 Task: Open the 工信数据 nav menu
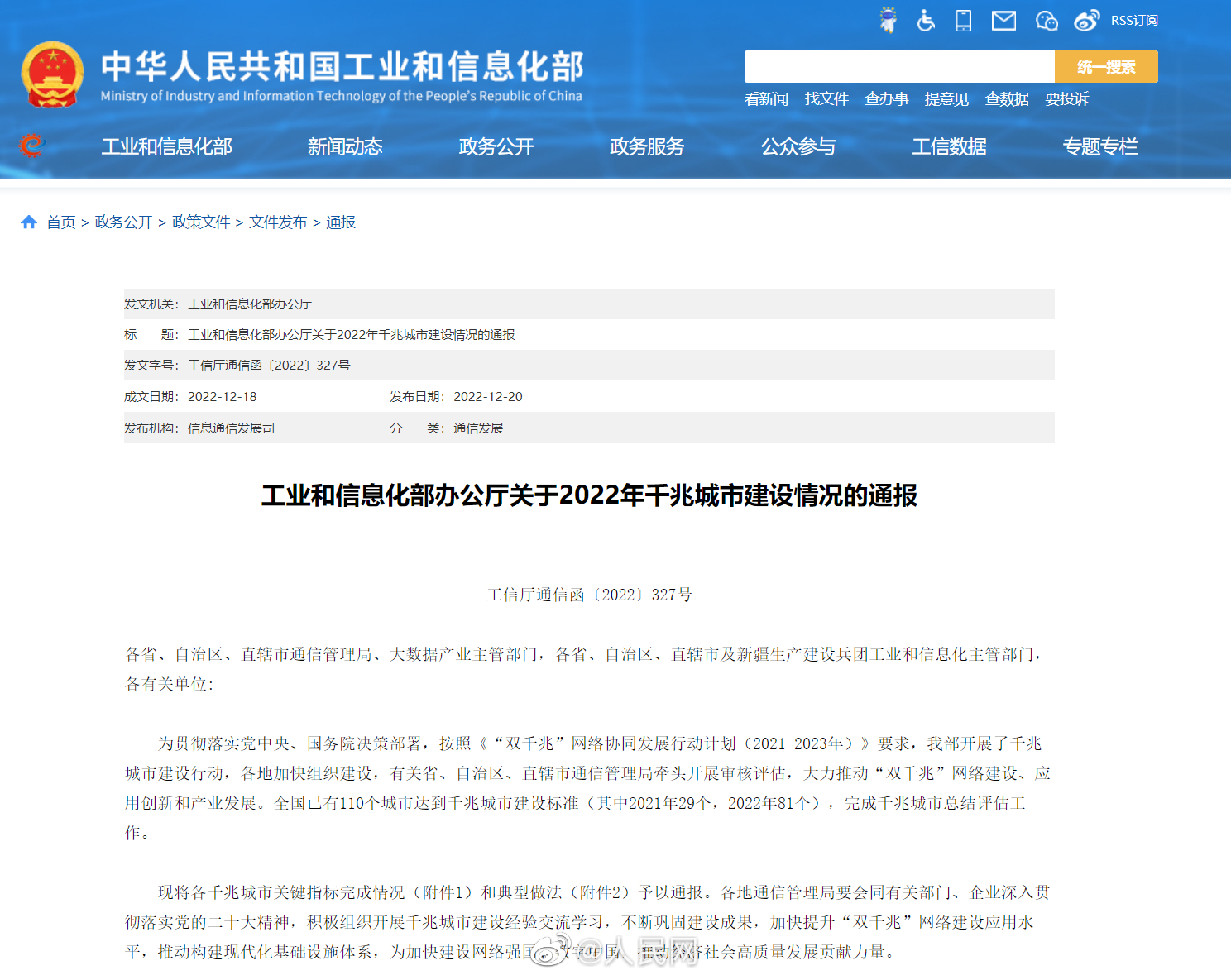[x=949, y=146]
